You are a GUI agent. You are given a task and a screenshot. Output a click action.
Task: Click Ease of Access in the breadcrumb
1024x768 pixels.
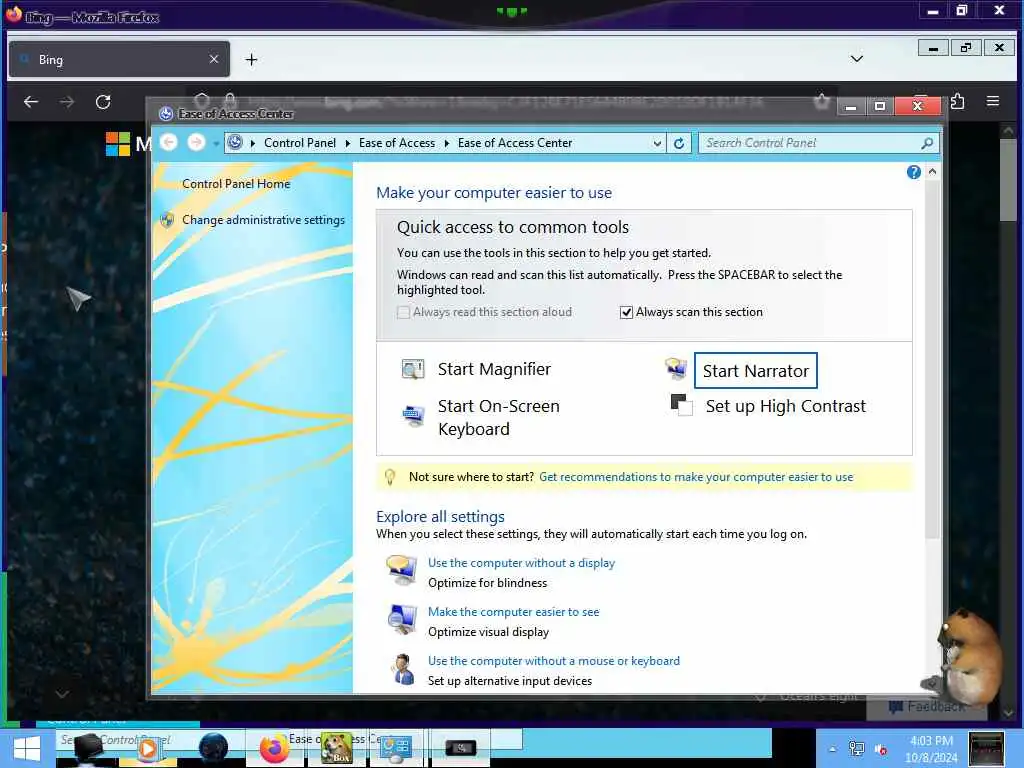point(396,143)
